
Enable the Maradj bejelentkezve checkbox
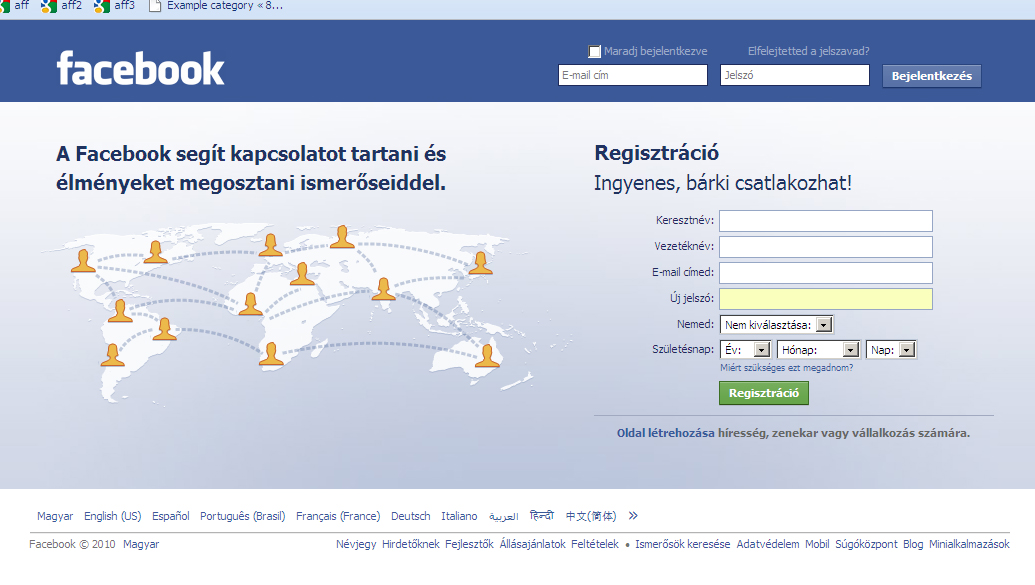[x=595, y=52]
